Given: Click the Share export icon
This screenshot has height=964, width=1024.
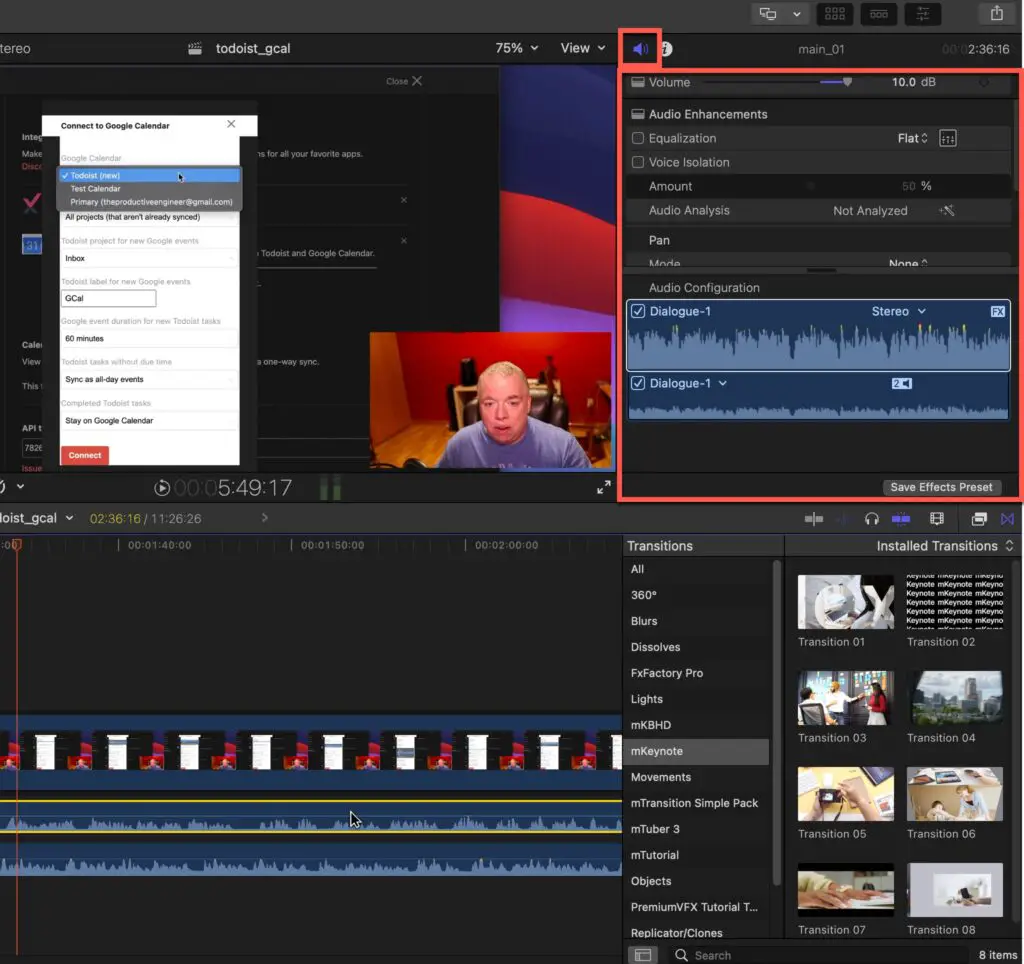Looking at the screenshot, I should (x=997, y=14).
